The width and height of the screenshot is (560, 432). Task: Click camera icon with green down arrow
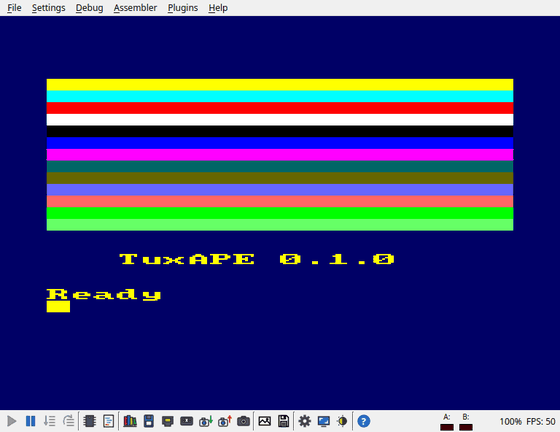(x=206, y=421)
